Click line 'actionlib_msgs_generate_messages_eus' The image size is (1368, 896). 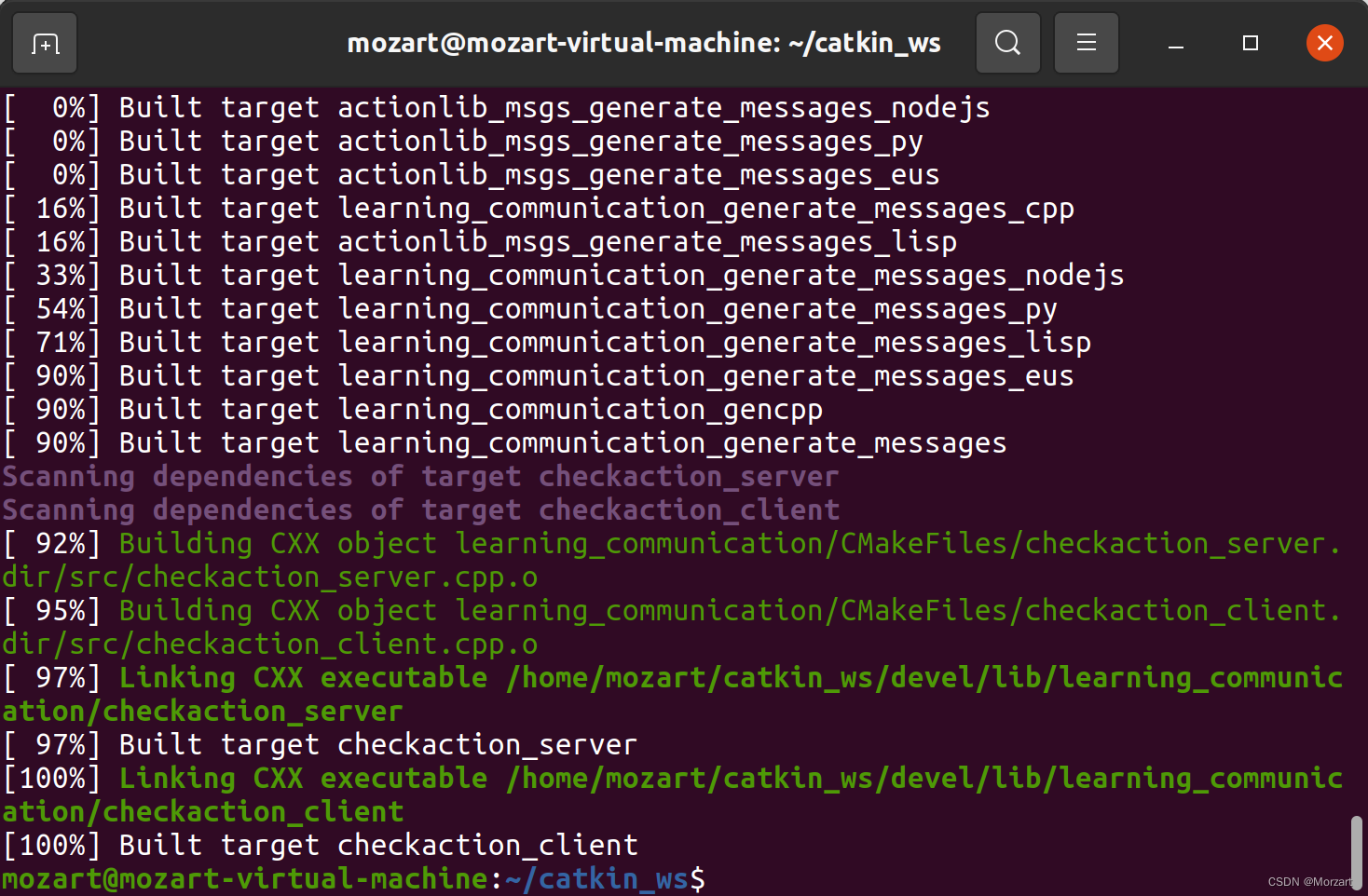(x=472, y=175)
